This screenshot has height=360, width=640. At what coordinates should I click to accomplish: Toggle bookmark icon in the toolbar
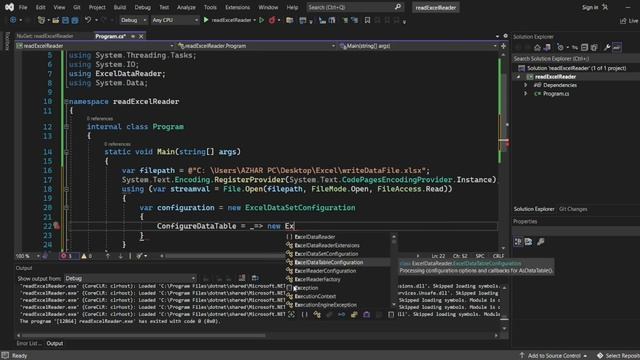pyautogui.click(x=367, y=20)
